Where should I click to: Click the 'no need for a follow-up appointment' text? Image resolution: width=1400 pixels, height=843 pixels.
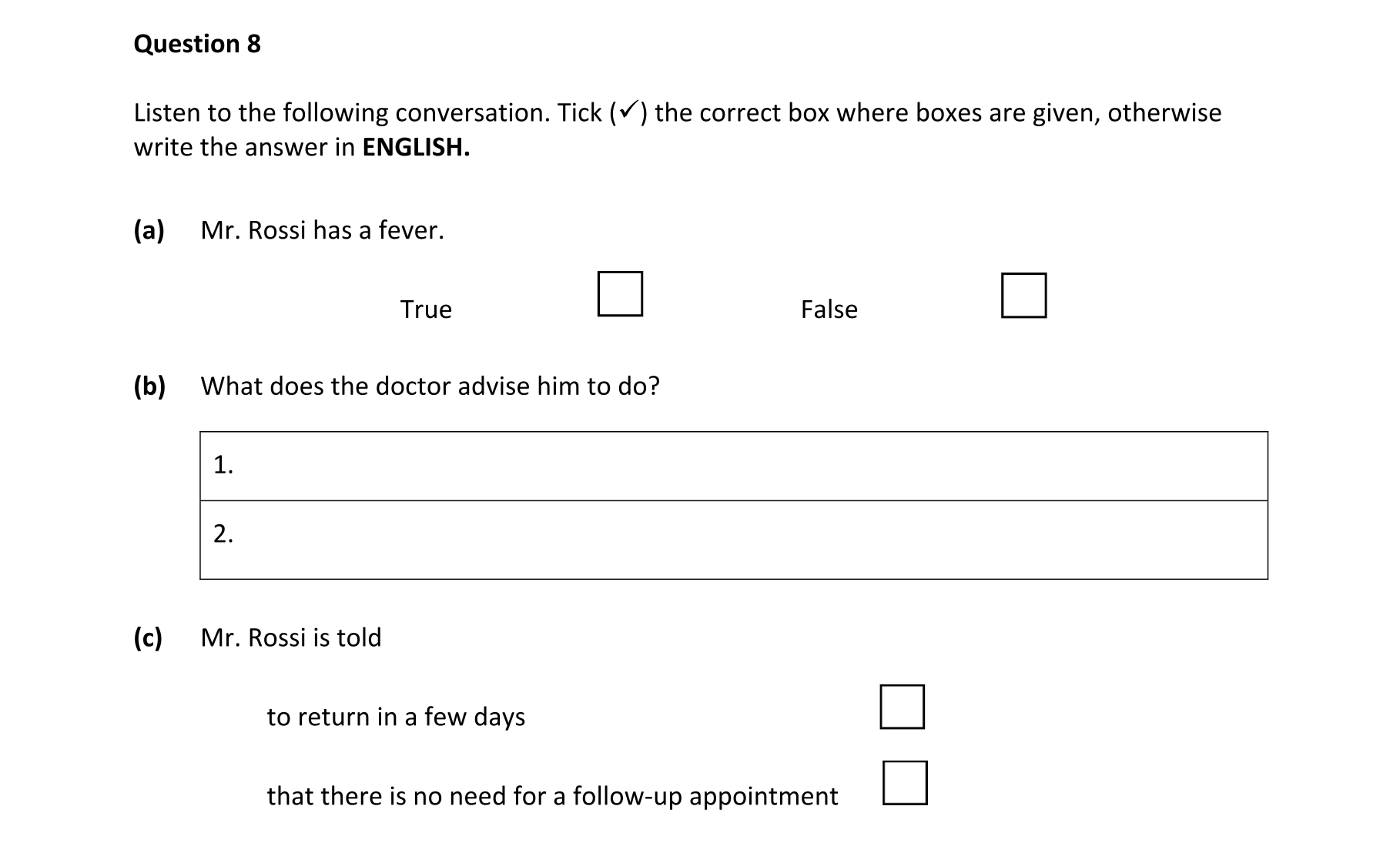click(x=552, y=796)
